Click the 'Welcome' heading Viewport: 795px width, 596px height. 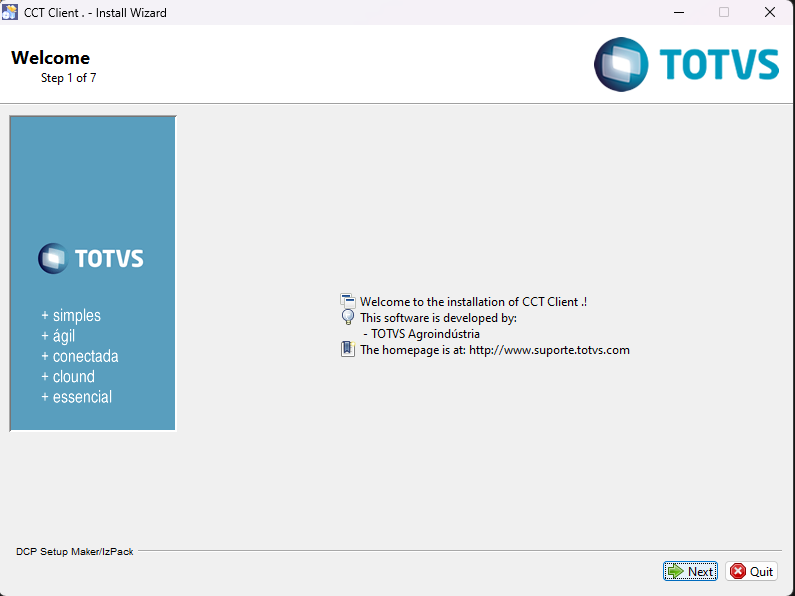coord(51,58)
